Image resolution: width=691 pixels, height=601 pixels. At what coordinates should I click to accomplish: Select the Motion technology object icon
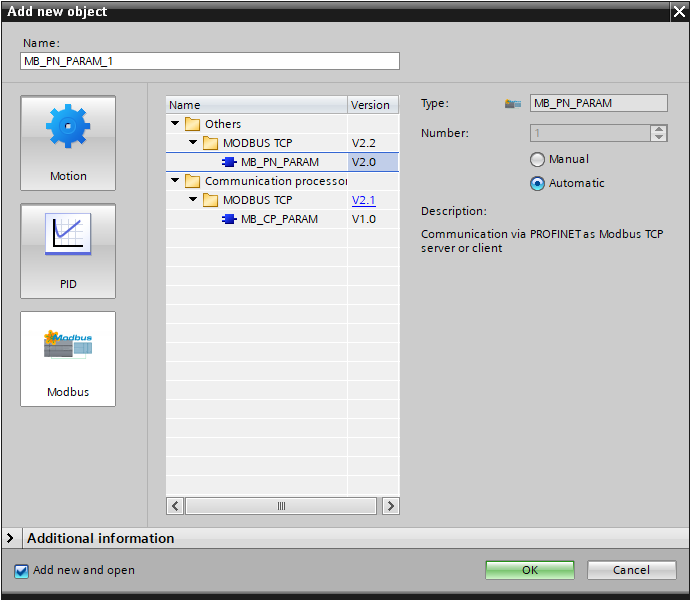coord(68,143)
